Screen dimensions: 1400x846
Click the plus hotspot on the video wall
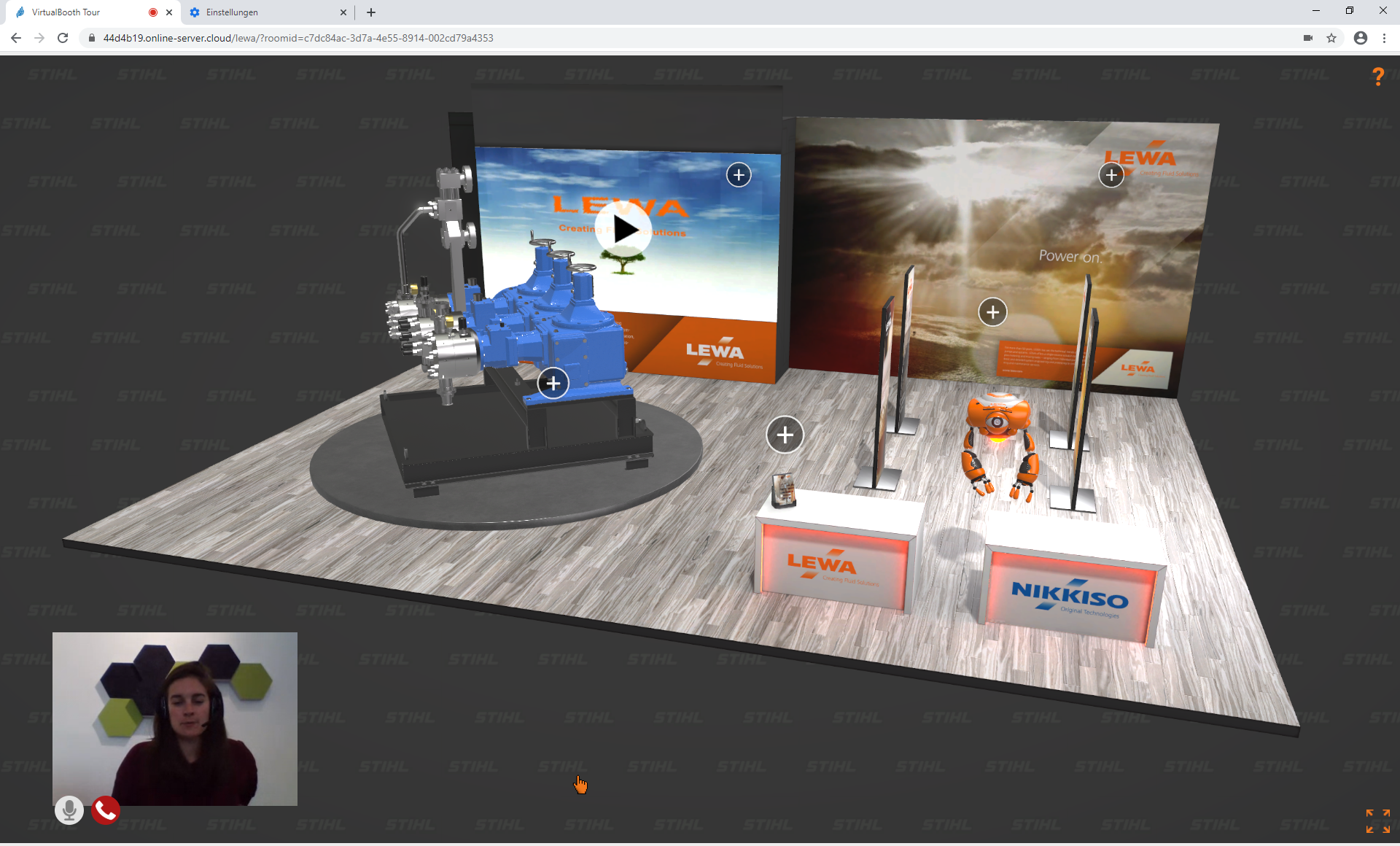[x=739, y=174]
